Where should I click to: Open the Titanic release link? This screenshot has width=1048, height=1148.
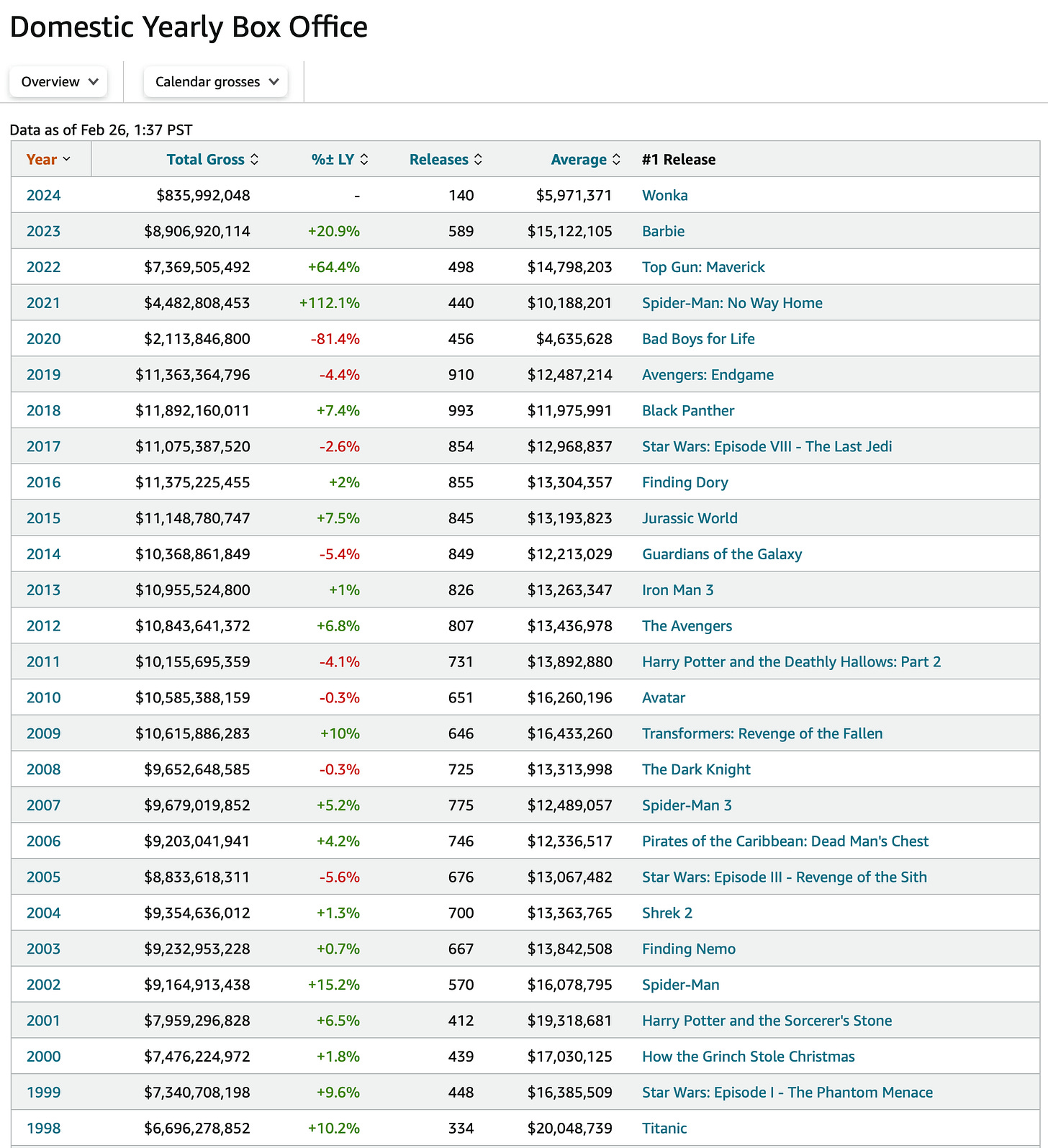point(664,1129)
